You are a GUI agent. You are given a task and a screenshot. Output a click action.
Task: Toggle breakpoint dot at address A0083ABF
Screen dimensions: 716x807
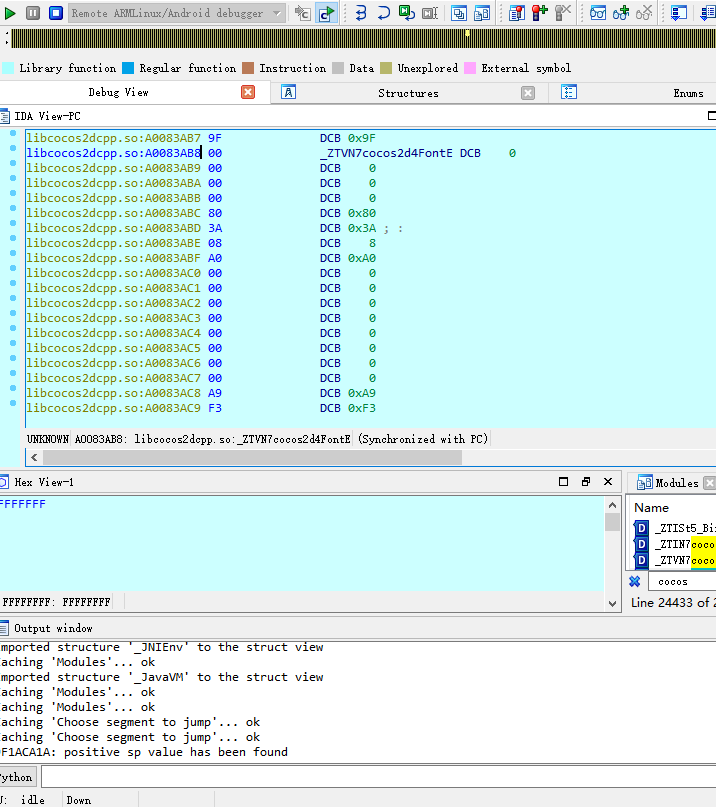(x=13, y=253)
